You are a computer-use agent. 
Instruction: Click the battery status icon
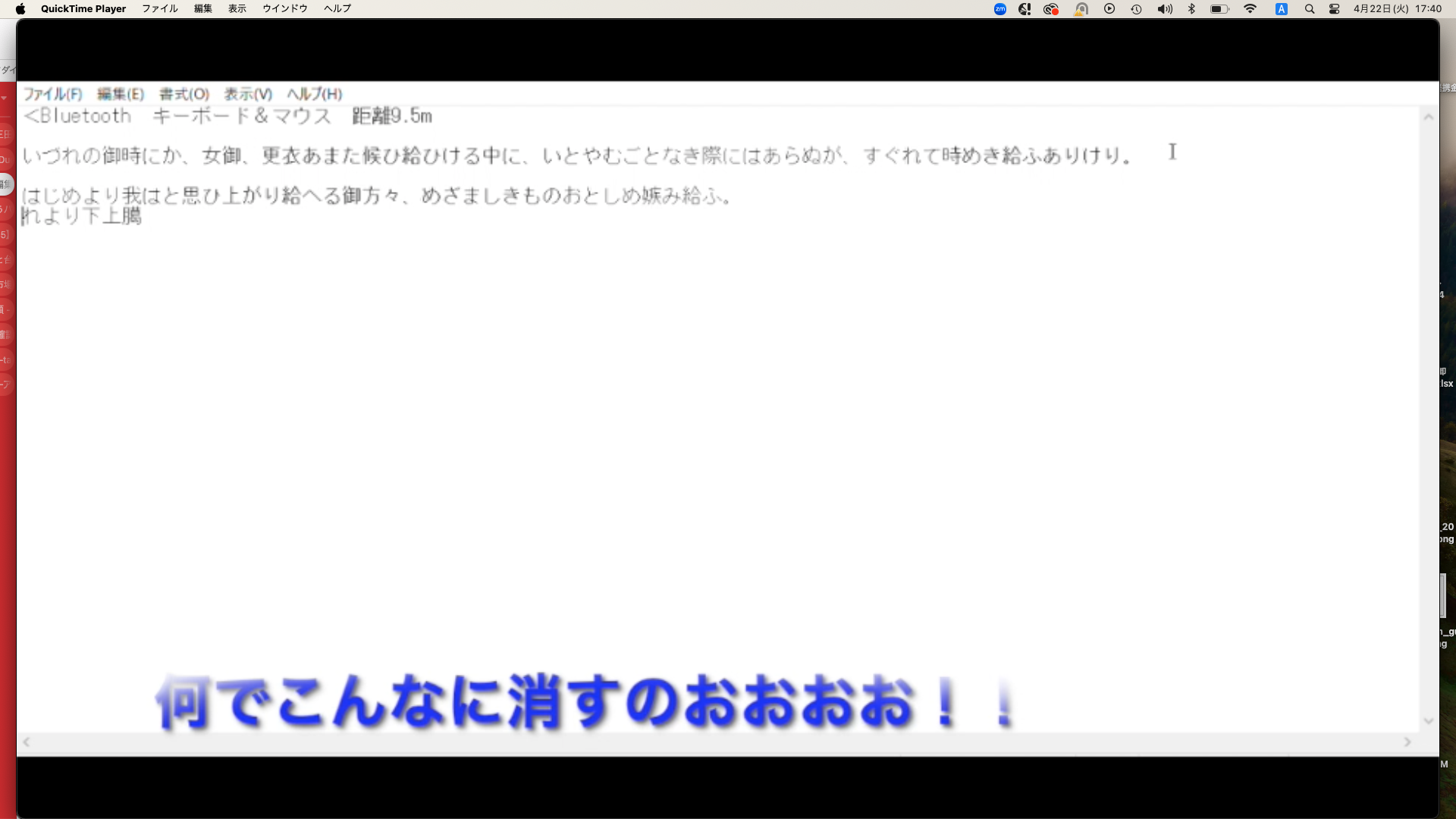pyautogui.click(x=1219, y=9)
